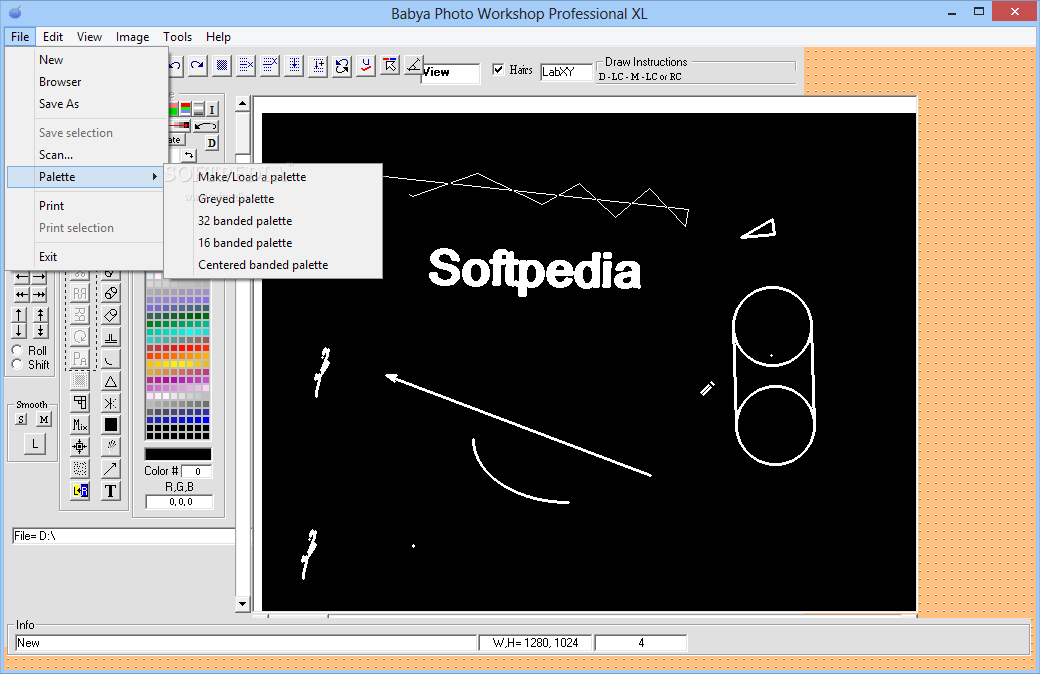This screenshot has width=1040, height=674.
Task: Click the single up arrow move button
Action: (x=19, y=315)
